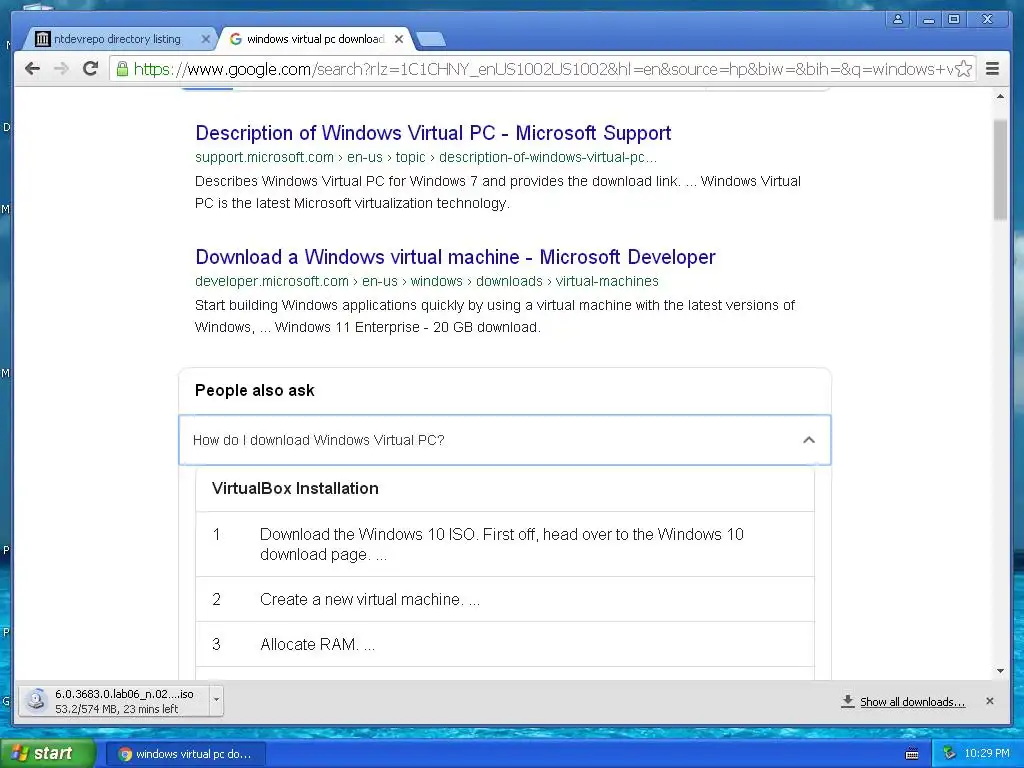Viewport: 1024px width, 768px height.
Task: Select the VirtualBox Installation heading
Action: (295, 488)
